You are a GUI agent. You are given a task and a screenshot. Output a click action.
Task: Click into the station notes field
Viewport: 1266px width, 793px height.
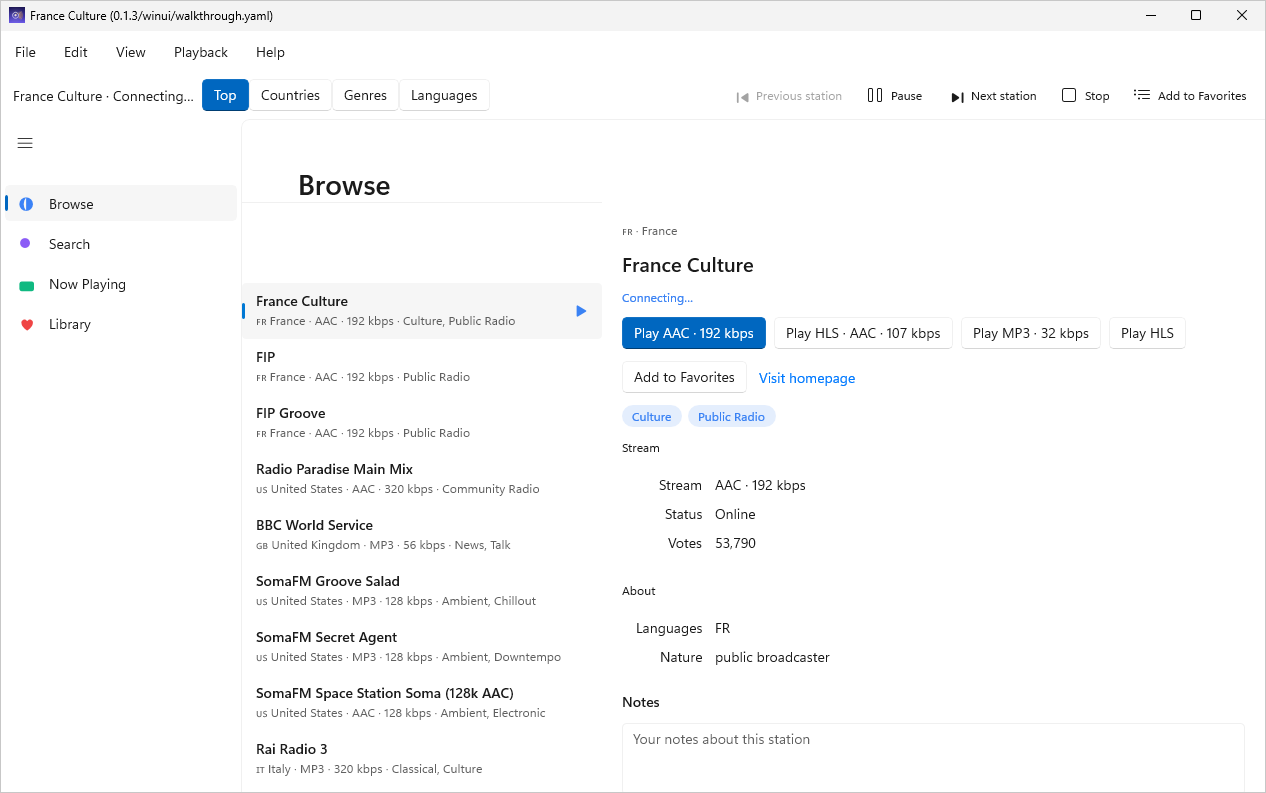coord(933,758)
